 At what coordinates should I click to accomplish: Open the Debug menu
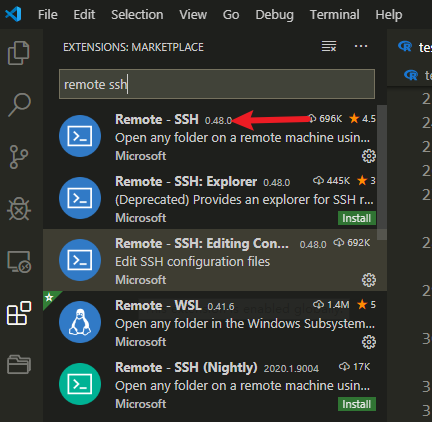pos(275,15)
